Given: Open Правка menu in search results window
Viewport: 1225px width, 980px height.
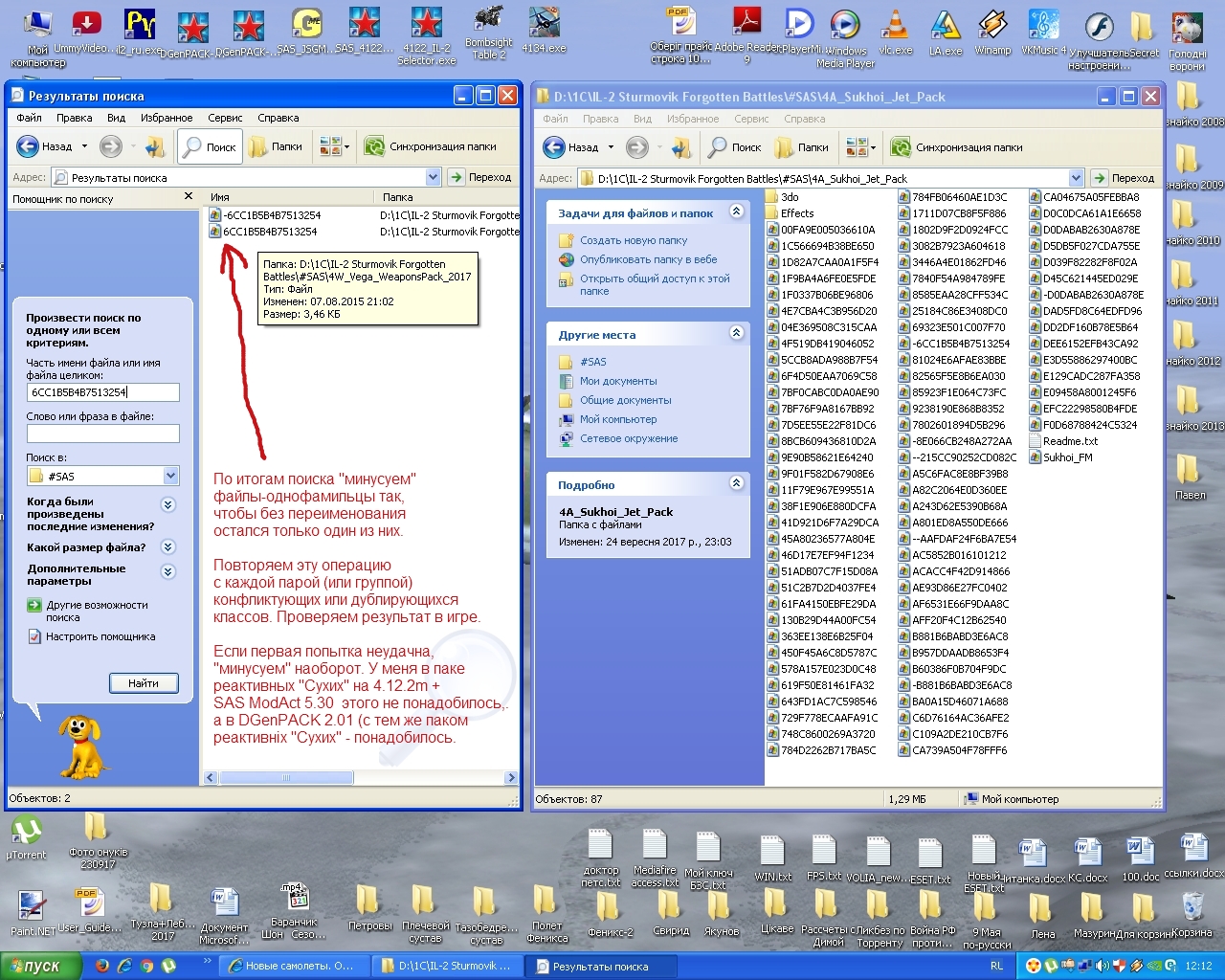Looking at the screenshot, I should click(74, 118).
